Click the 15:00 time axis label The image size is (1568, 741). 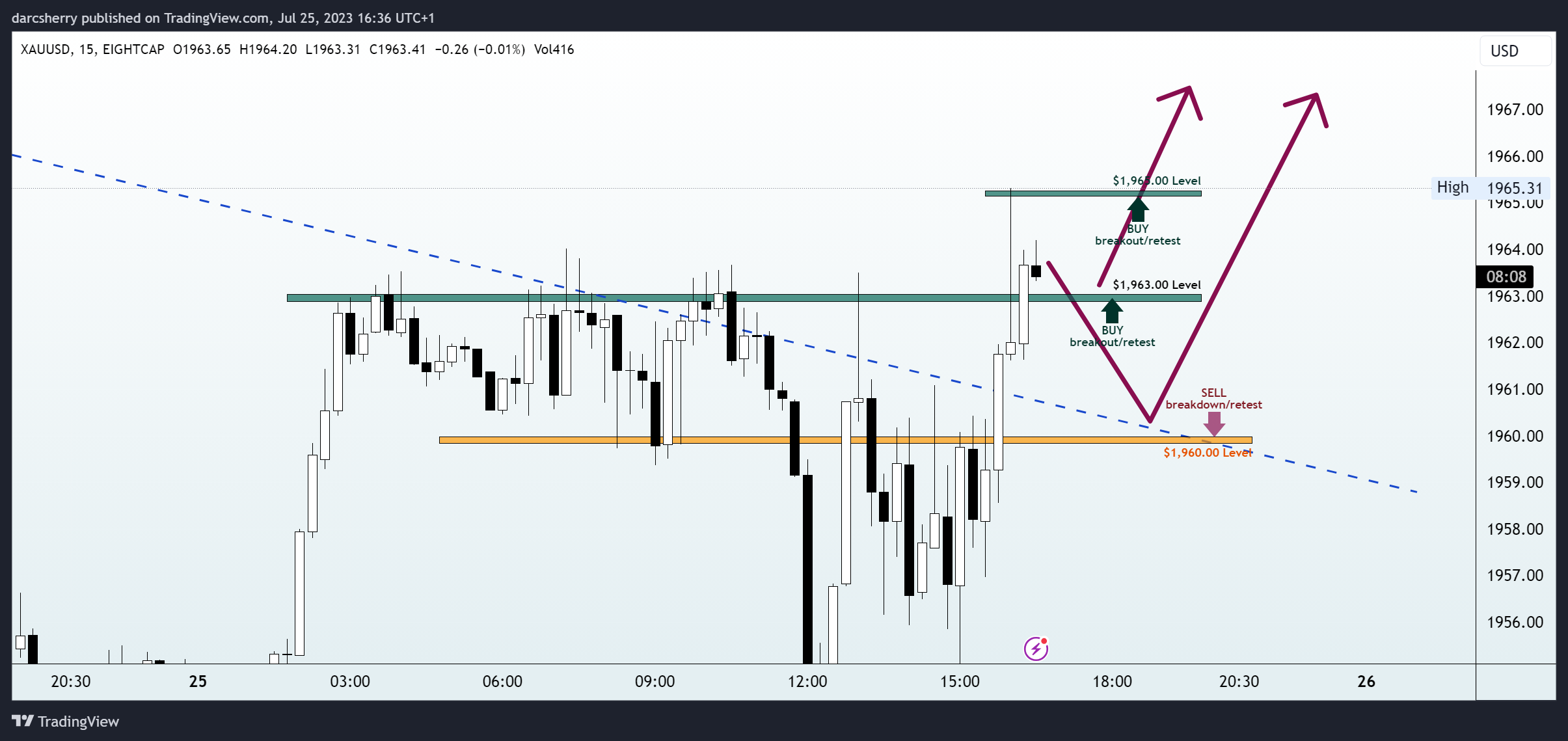[960, 682]
